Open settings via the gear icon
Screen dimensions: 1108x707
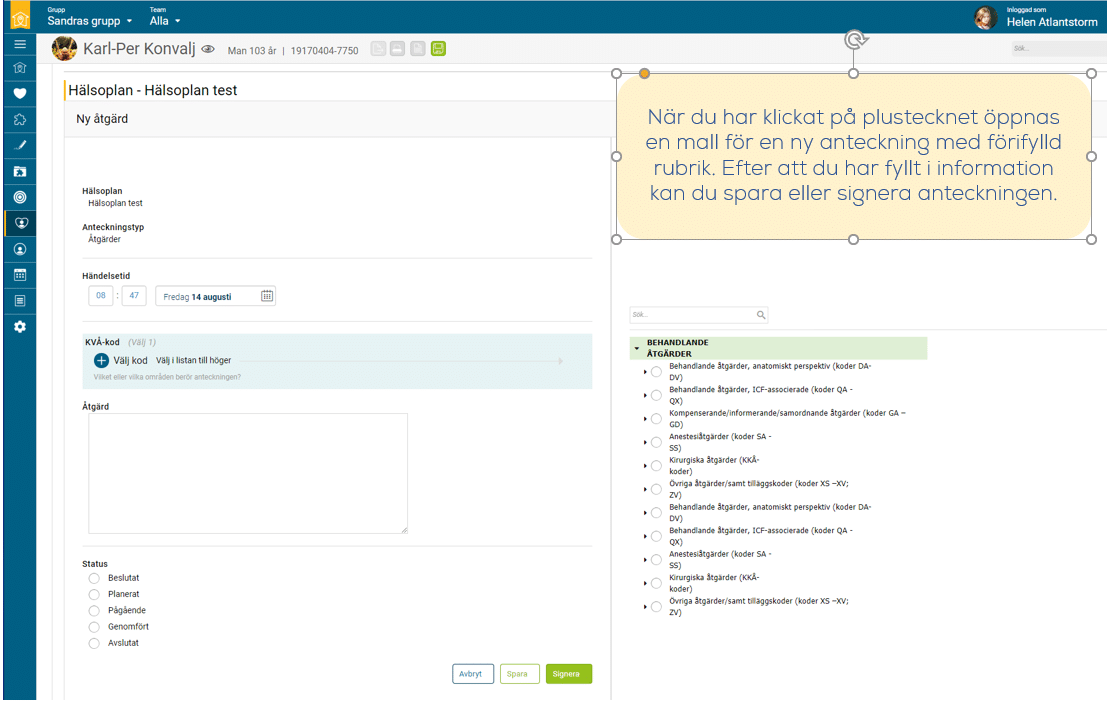(x=19, y=327)
